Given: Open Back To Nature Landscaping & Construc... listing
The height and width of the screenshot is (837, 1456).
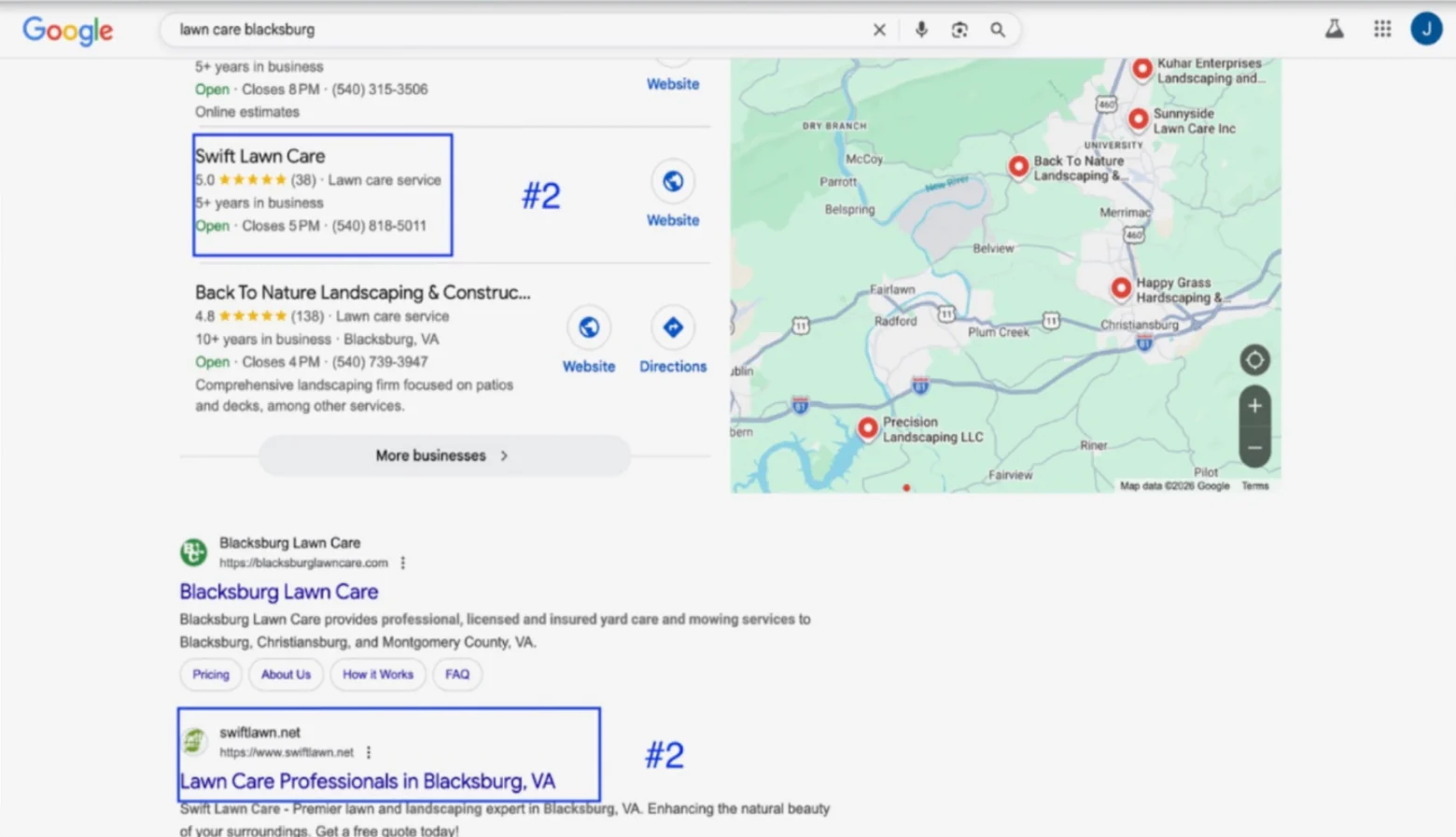Looking at the screenshot, I should [362, 292].
